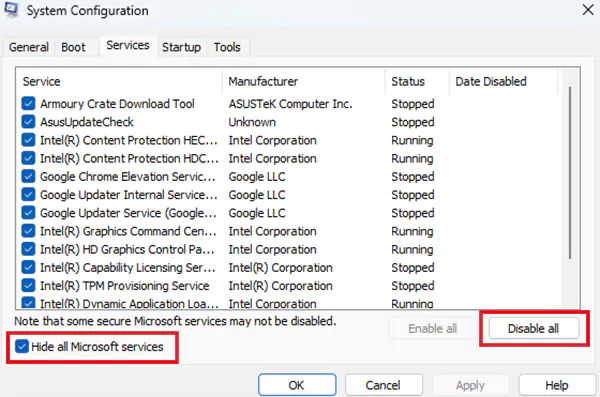
Task: Toggle Google Updater Service (Google... checkbox
Action: point(28,213)
